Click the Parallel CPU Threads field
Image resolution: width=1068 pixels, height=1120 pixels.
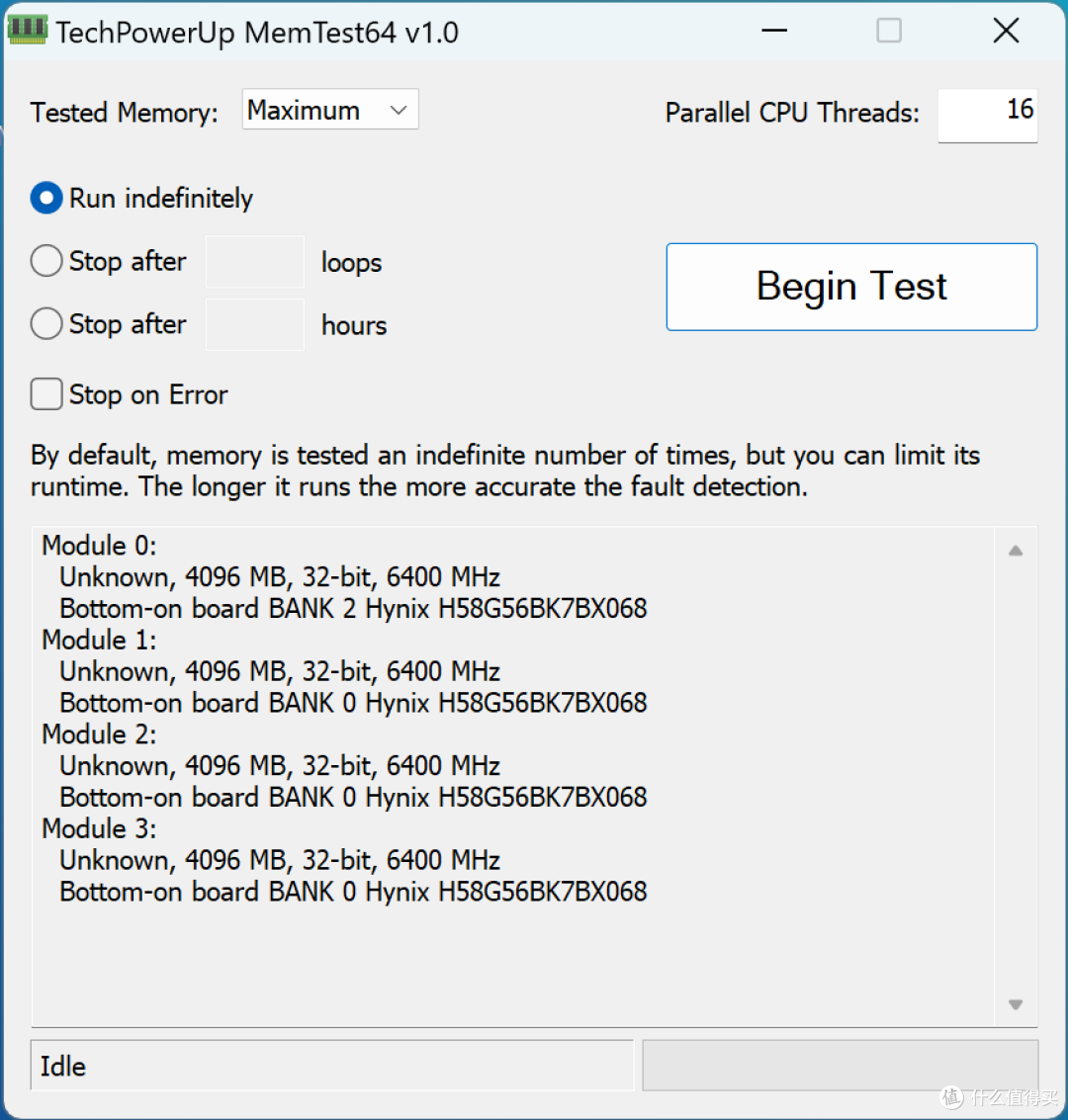[x=987, y=115]
